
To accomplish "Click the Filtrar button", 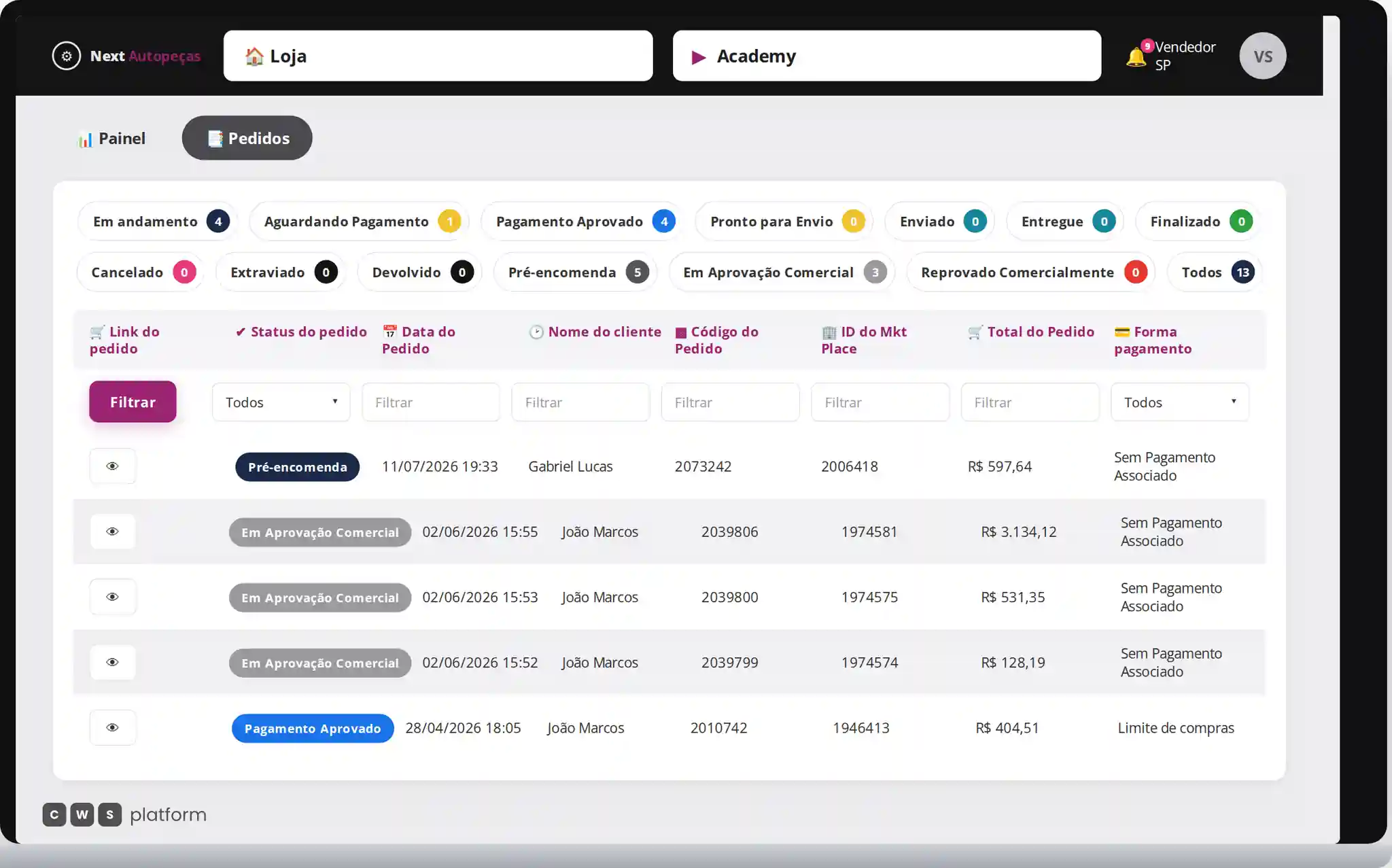I will tap(133, 402).
